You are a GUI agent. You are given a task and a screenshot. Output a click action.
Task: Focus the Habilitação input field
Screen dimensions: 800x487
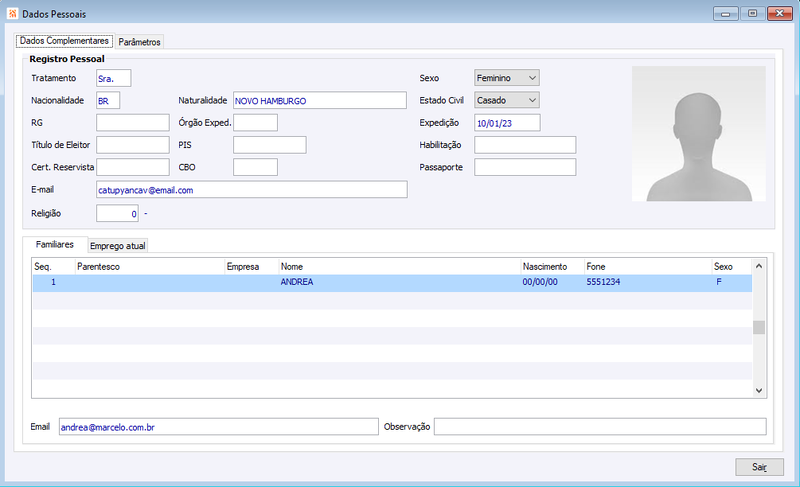pyautogui.click(x=525, y=145)
